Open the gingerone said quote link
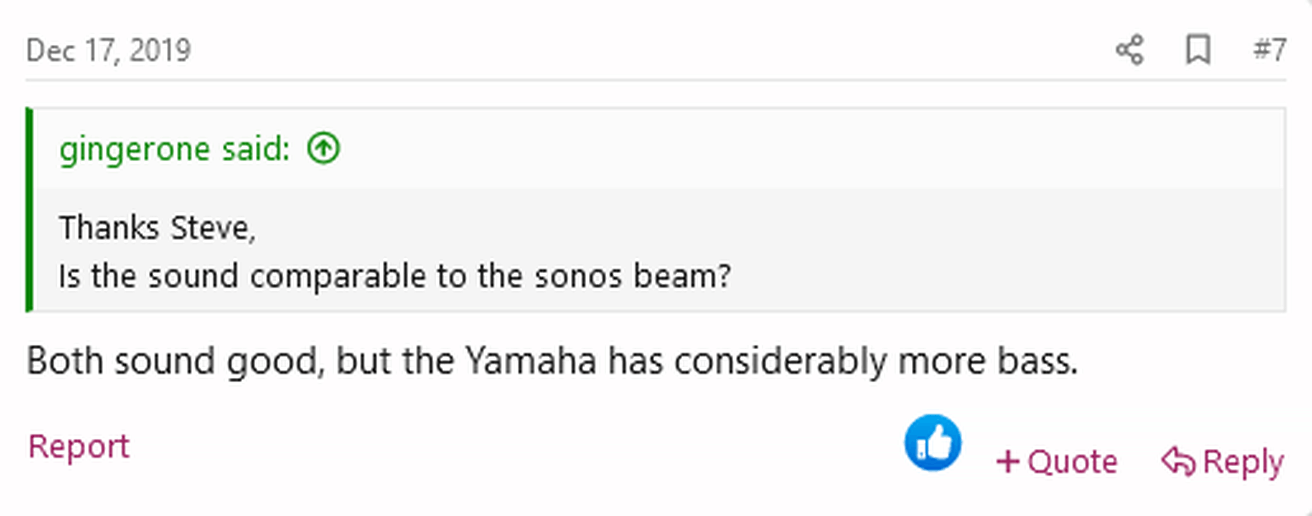Viewport: 1312px width, 516px height. pos(174,149)
